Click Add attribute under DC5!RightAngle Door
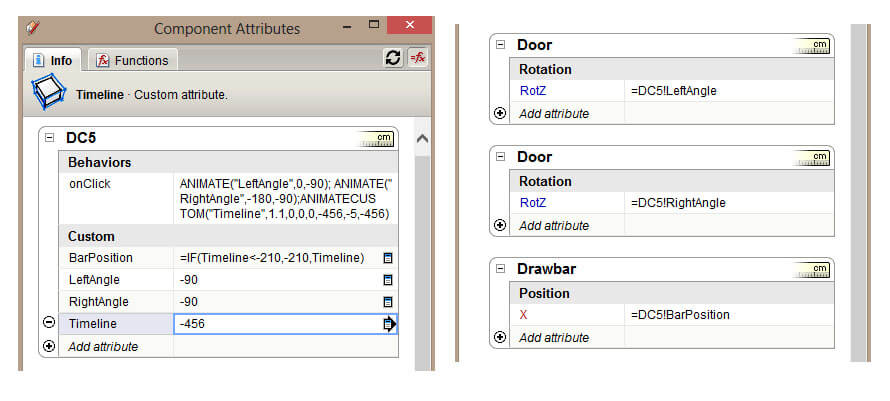890x401 pixels. coord(554,225)
